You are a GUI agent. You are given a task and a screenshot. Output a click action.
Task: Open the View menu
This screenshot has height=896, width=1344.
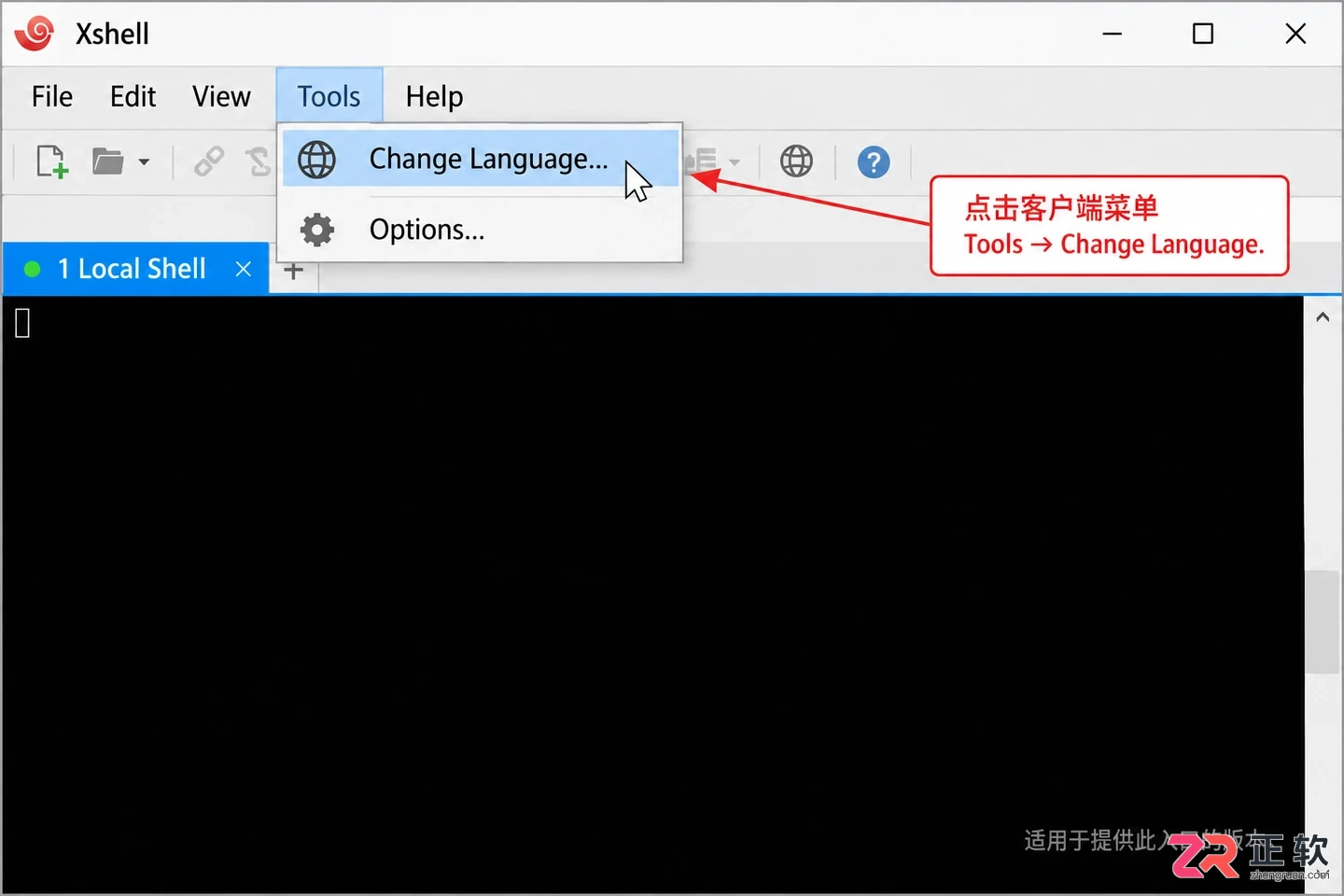(x=221, y=96)
